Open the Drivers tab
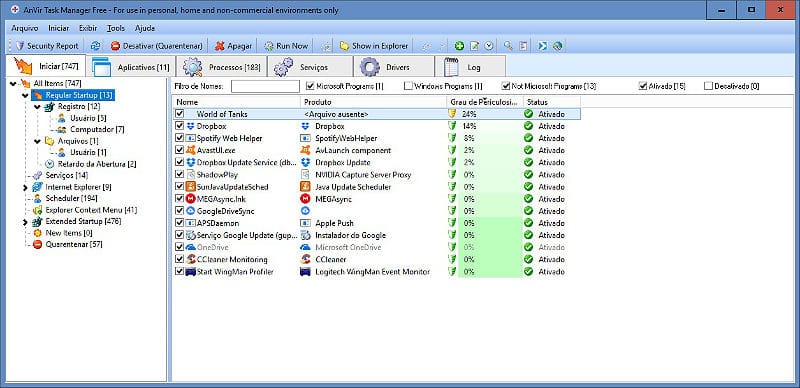Screen dimensions: 800x388 393,67
